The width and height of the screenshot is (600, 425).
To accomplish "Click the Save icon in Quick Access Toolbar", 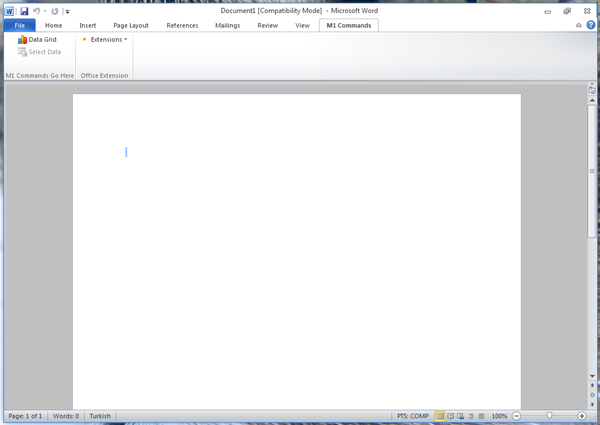I will pyautogui.click(x=24, y=11).
